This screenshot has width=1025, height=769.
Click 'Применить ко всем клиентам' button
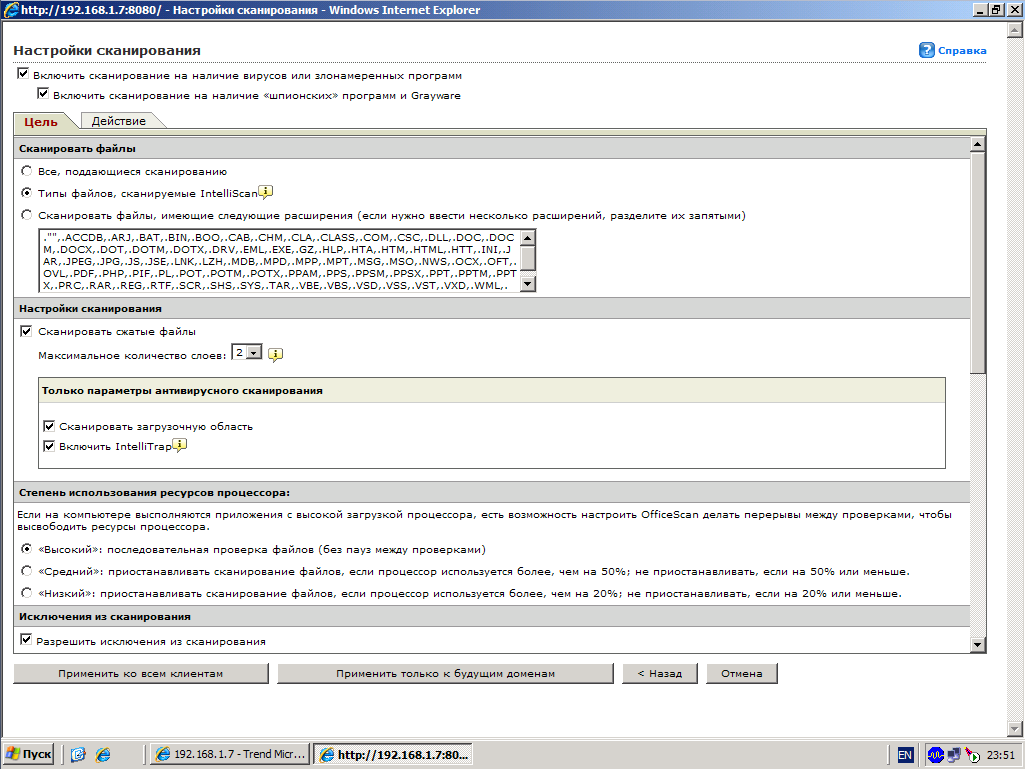pos(141,674)
